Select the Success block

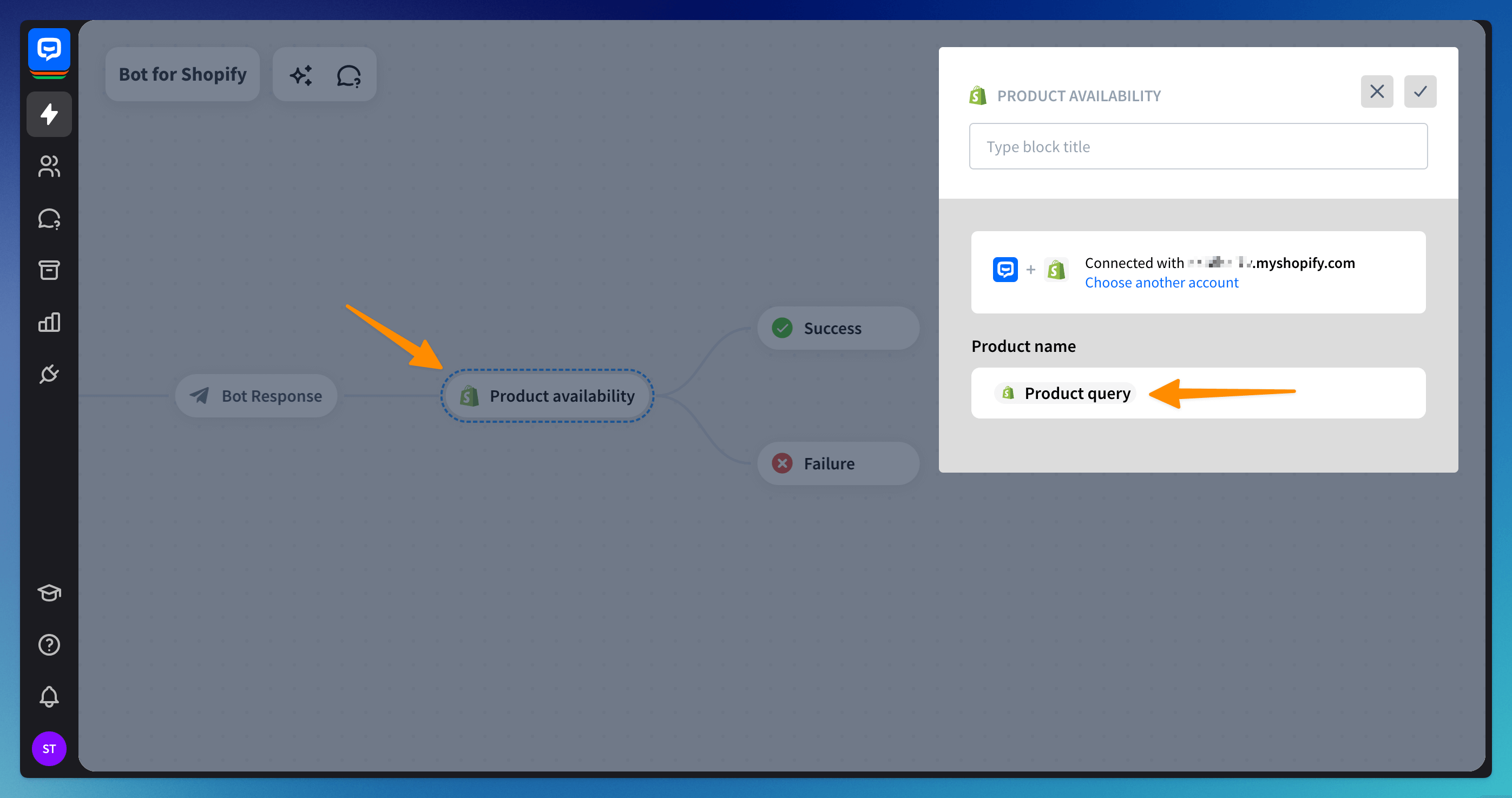pos(838,328)
